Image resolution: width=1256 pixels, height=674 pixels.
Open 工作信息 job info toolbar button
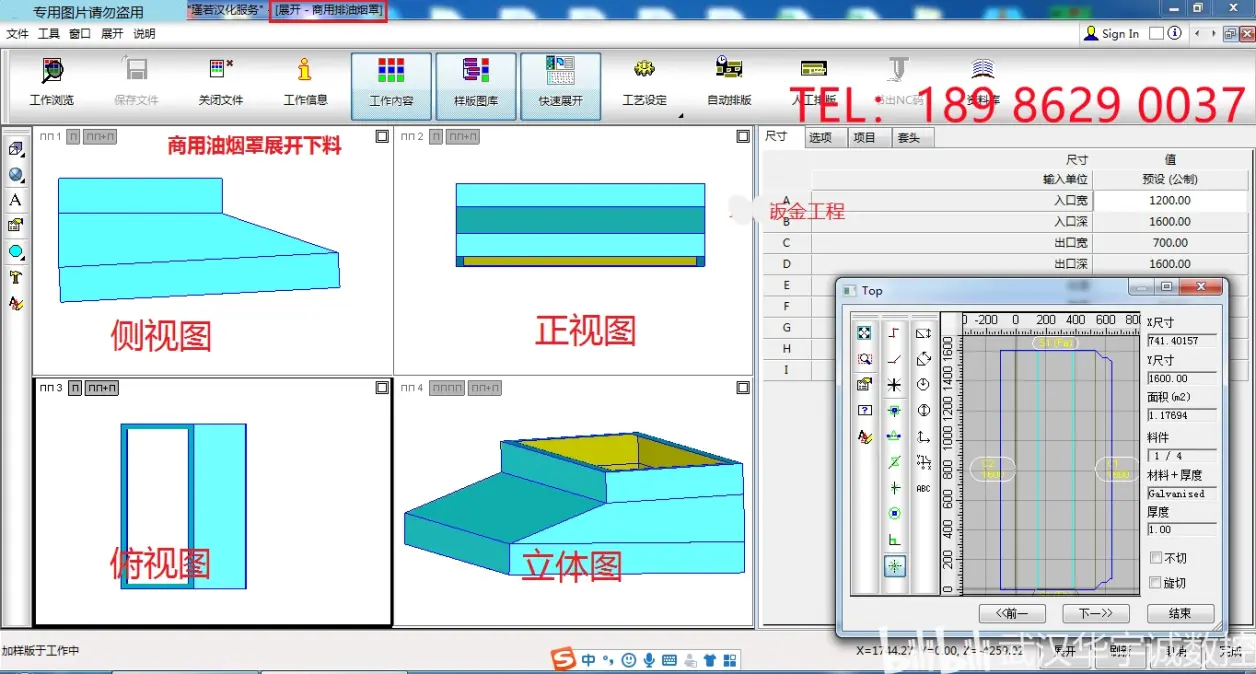[x=305, y=82]
